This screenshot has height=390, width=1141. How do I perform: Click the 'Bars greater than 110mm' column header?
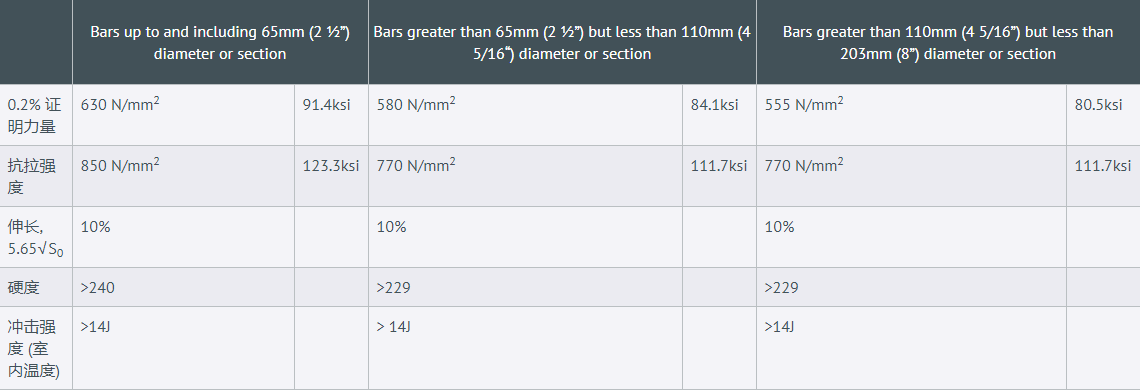[x=948, y=42]
